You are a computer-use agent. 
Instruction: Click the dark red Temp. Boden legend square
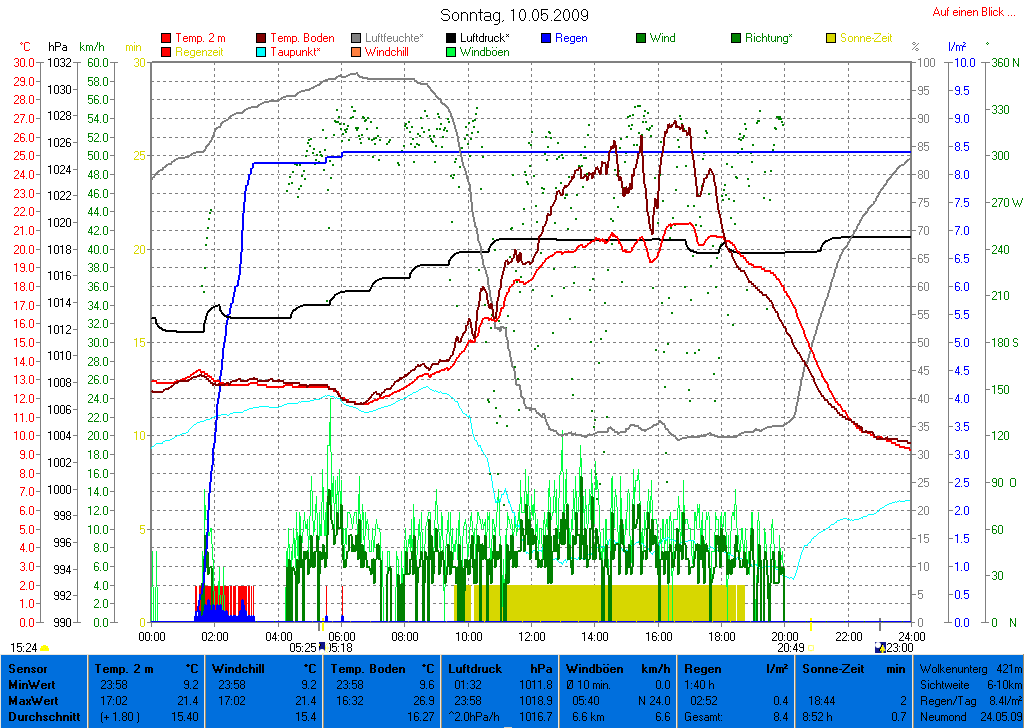click(262, 38)
